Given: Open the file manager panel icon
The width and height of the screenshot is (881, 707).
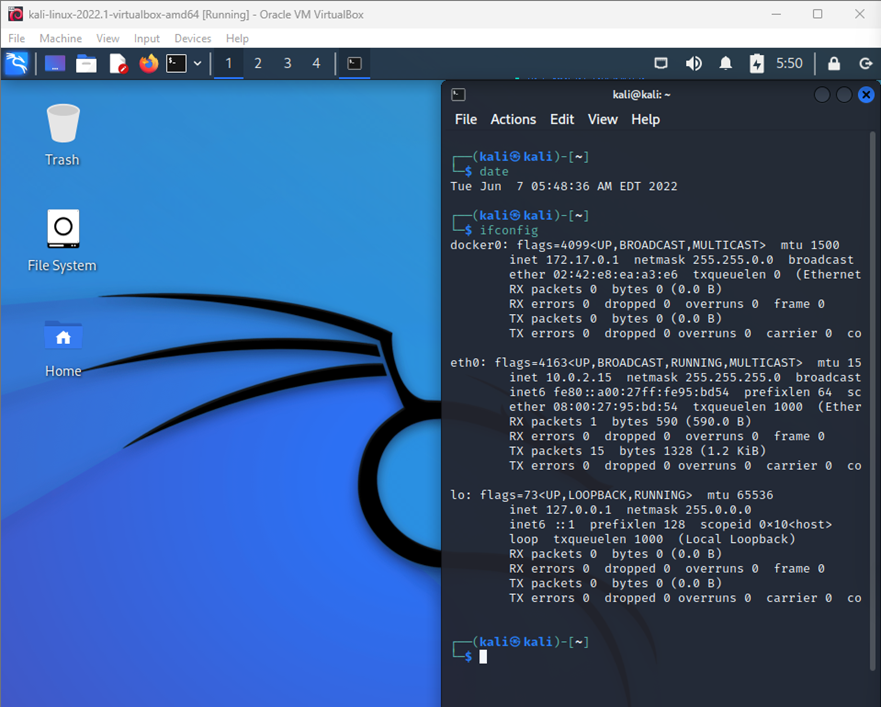Looking at the screenshot, I should 86,64.
